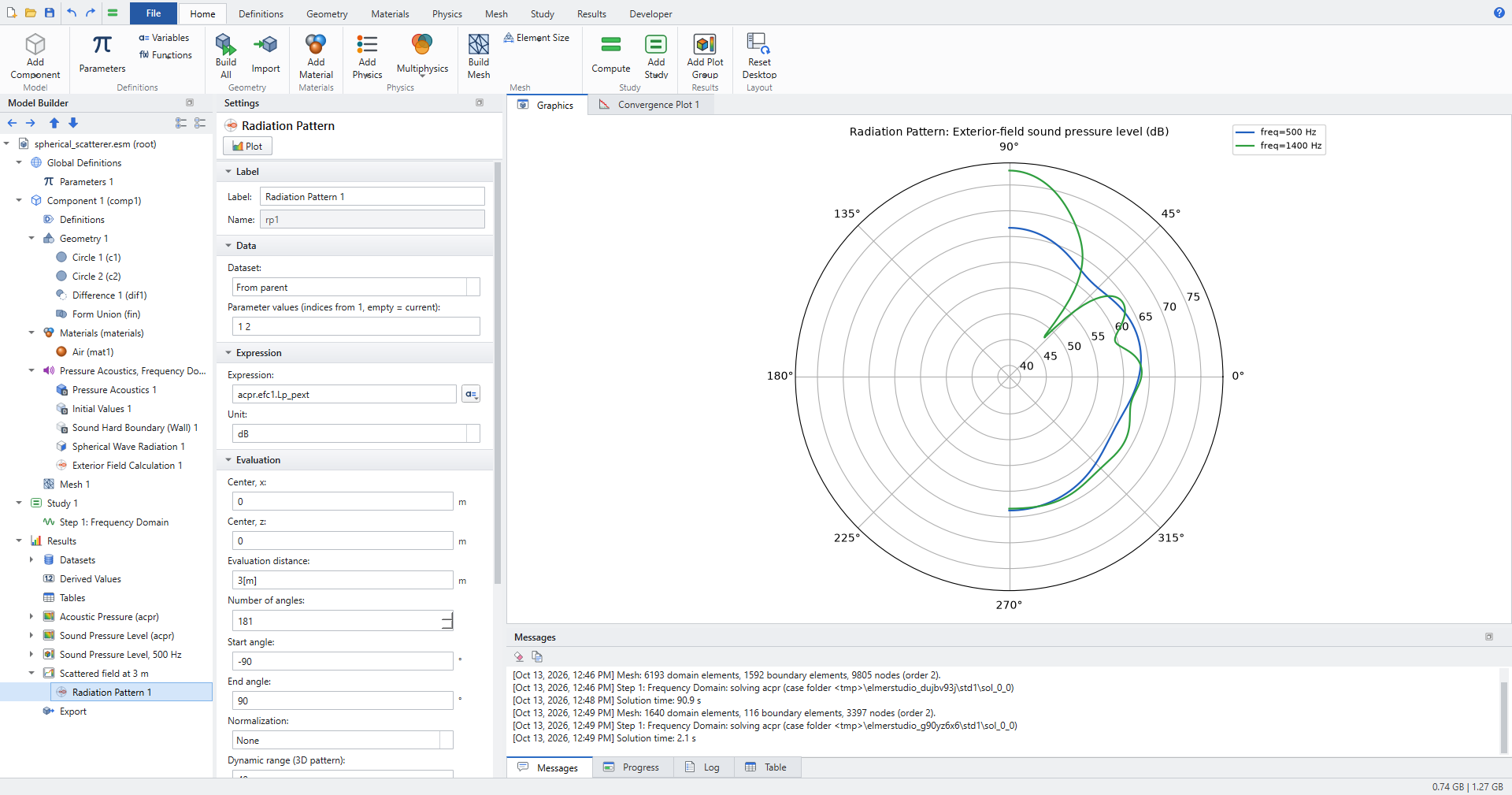Click the Add Study icon
Screen dimensions: 1512x795
656,43
